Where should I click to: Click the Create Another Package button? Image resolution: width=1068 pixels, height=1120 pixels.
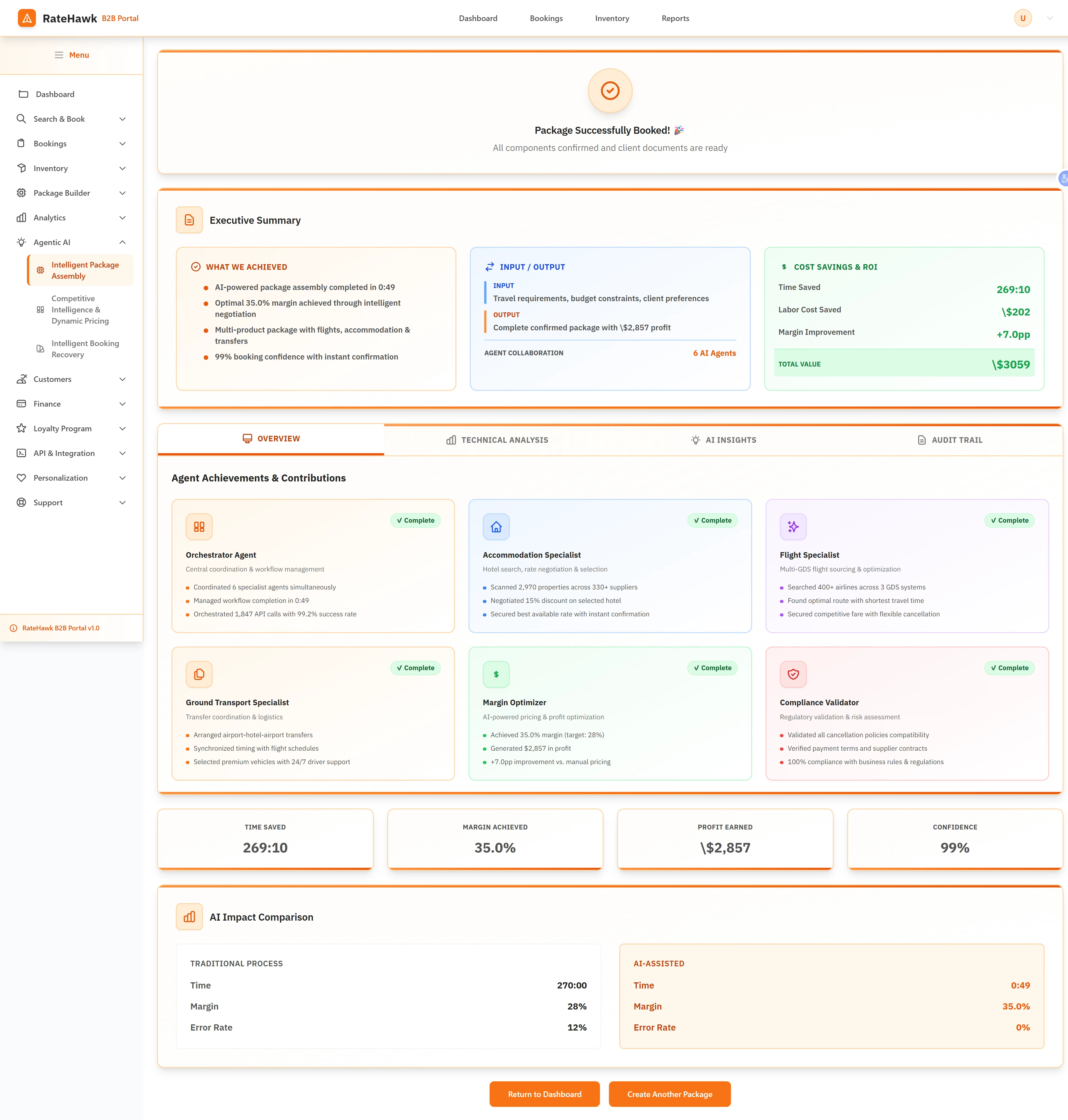669,1094
